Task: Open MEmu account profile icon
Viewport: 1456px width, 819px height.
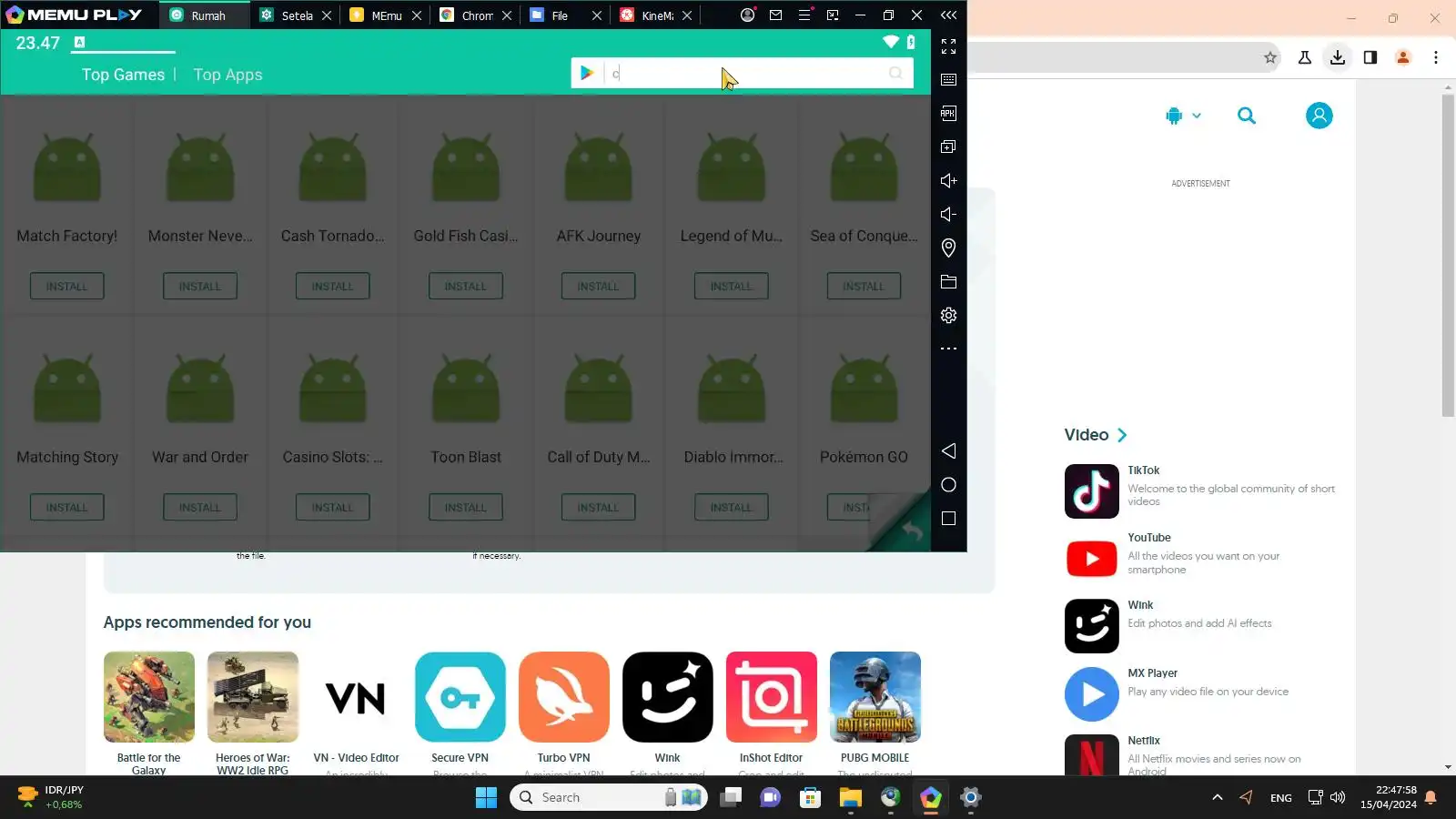Action: [x=747, y=15]
